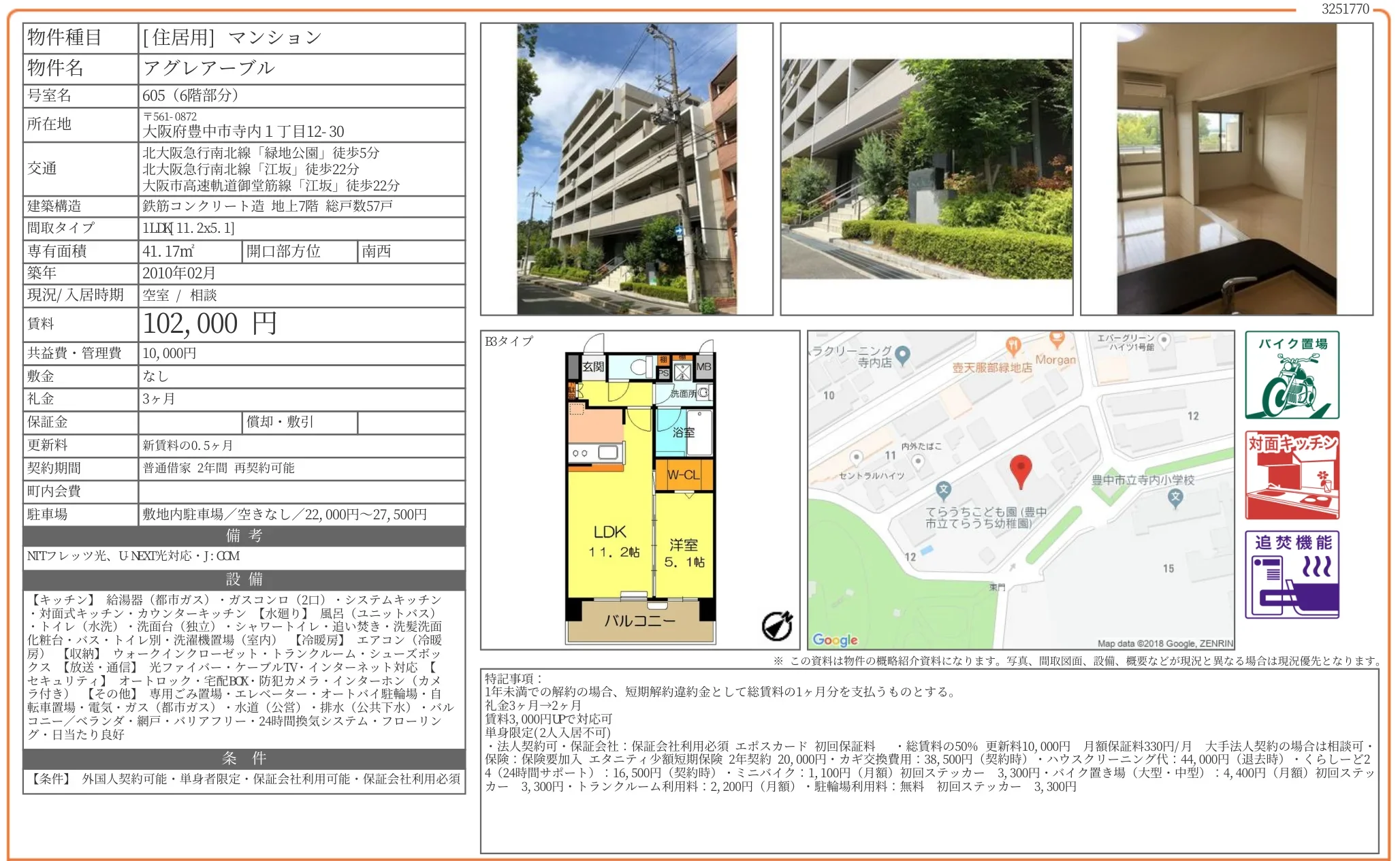Click the 102,000 円 rent amount
Screen dimensions: 1400x861
tap(210, 324)
